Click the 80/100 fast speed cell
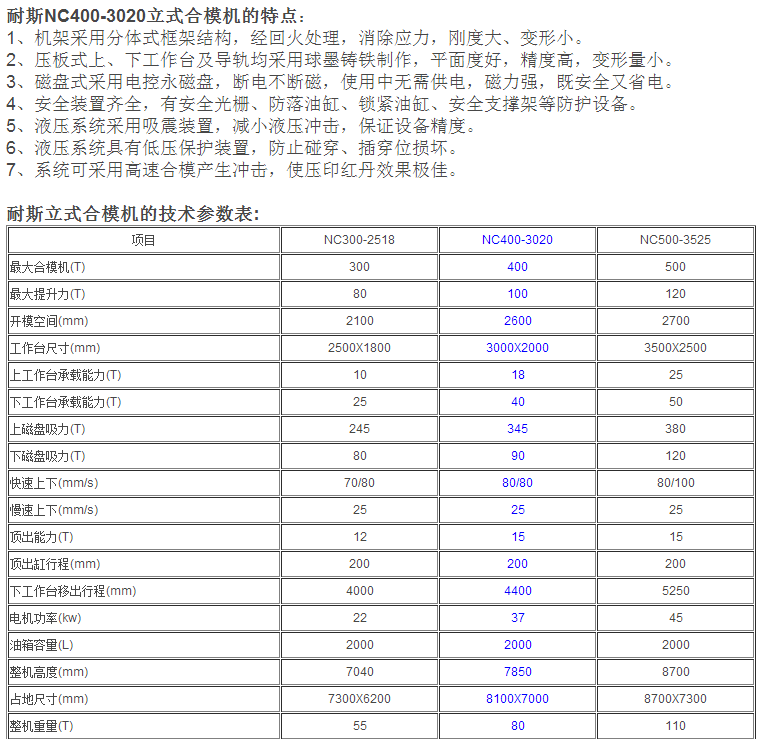The width and height of the screenshot is (763, 739). (676, 483)
